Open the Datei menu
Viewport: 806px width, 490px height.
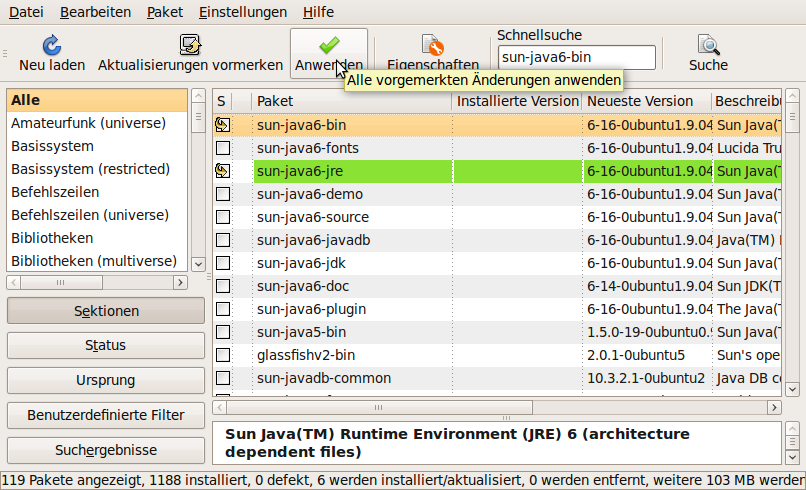pos(26,12)
